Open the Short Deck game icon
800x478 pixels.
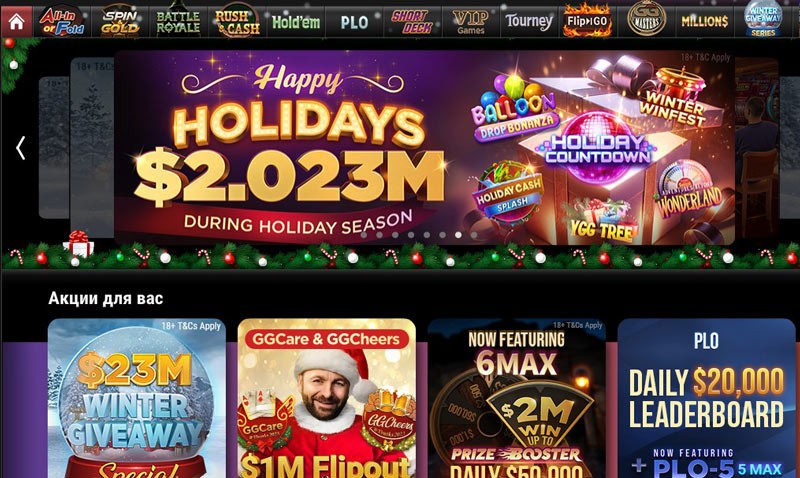tap(412, 21)
